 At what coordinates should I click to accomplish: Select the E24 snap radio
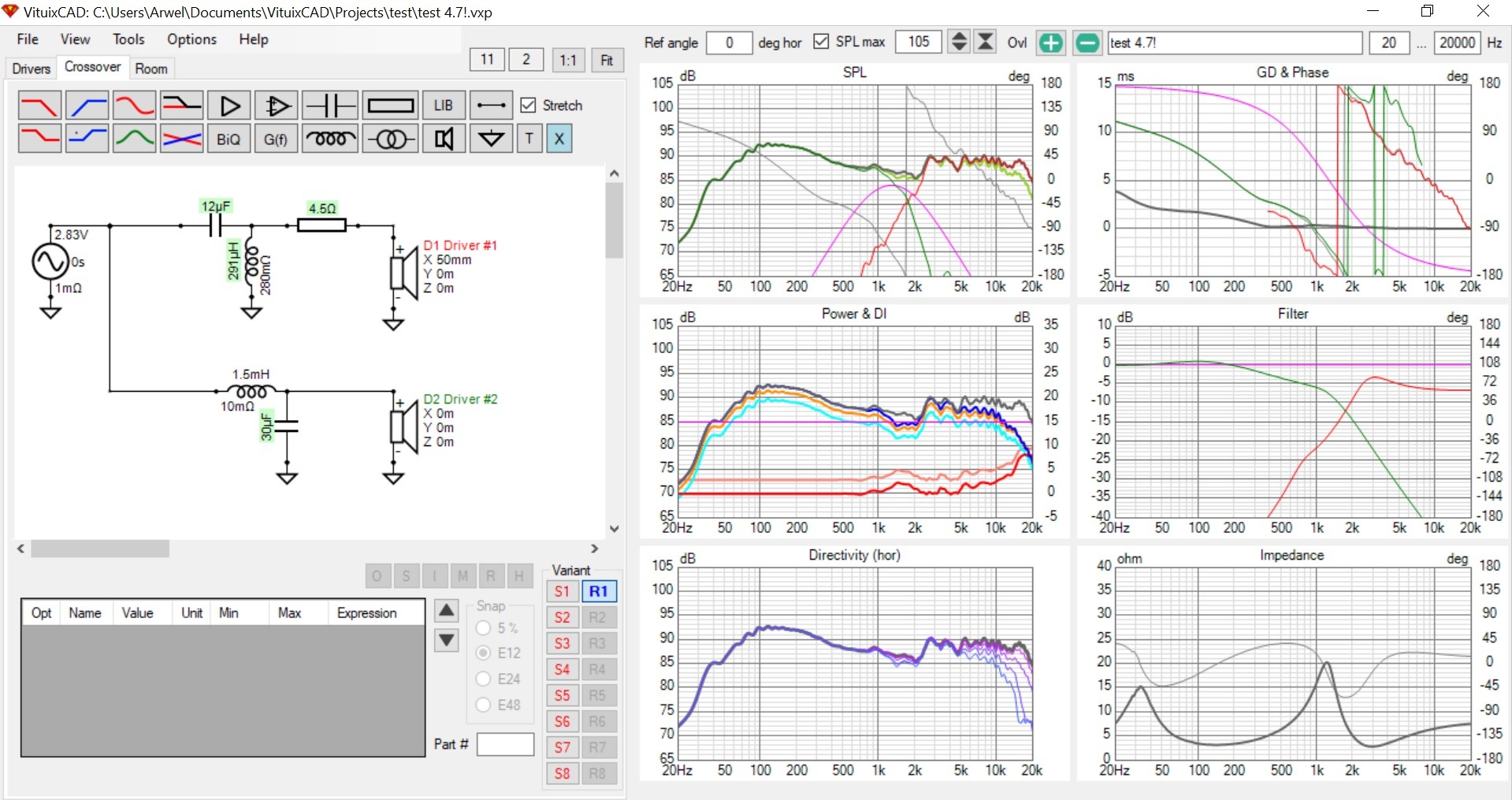(483, 679)
